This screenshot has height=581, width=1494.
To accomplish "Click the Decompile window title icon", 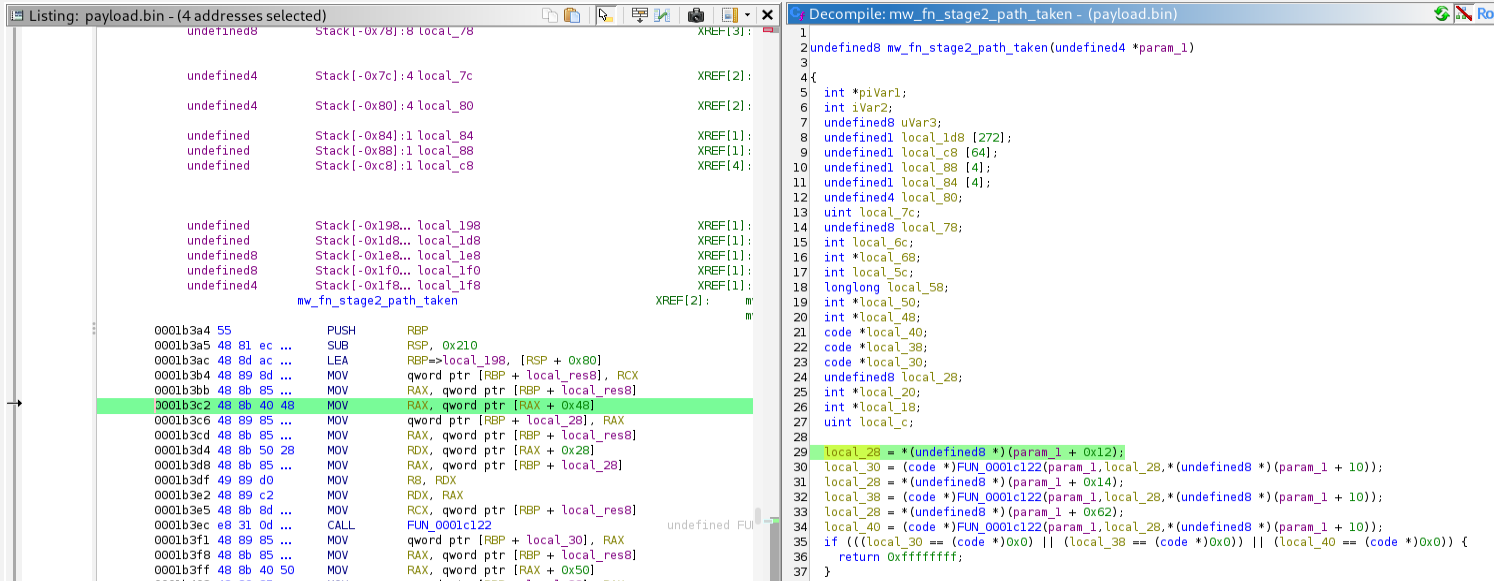I will pos(797,15).
